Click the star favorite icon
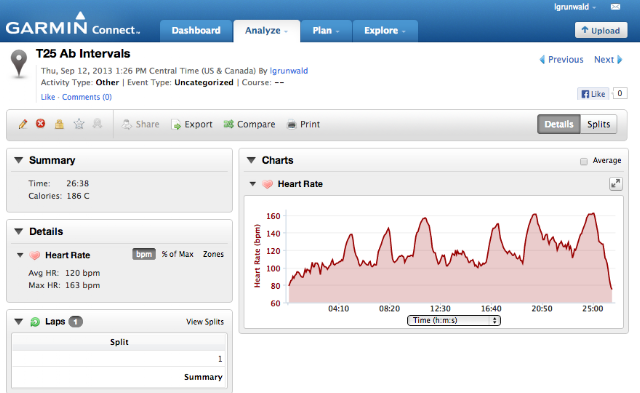Screen dimensions: 640x393 point(79,124)
